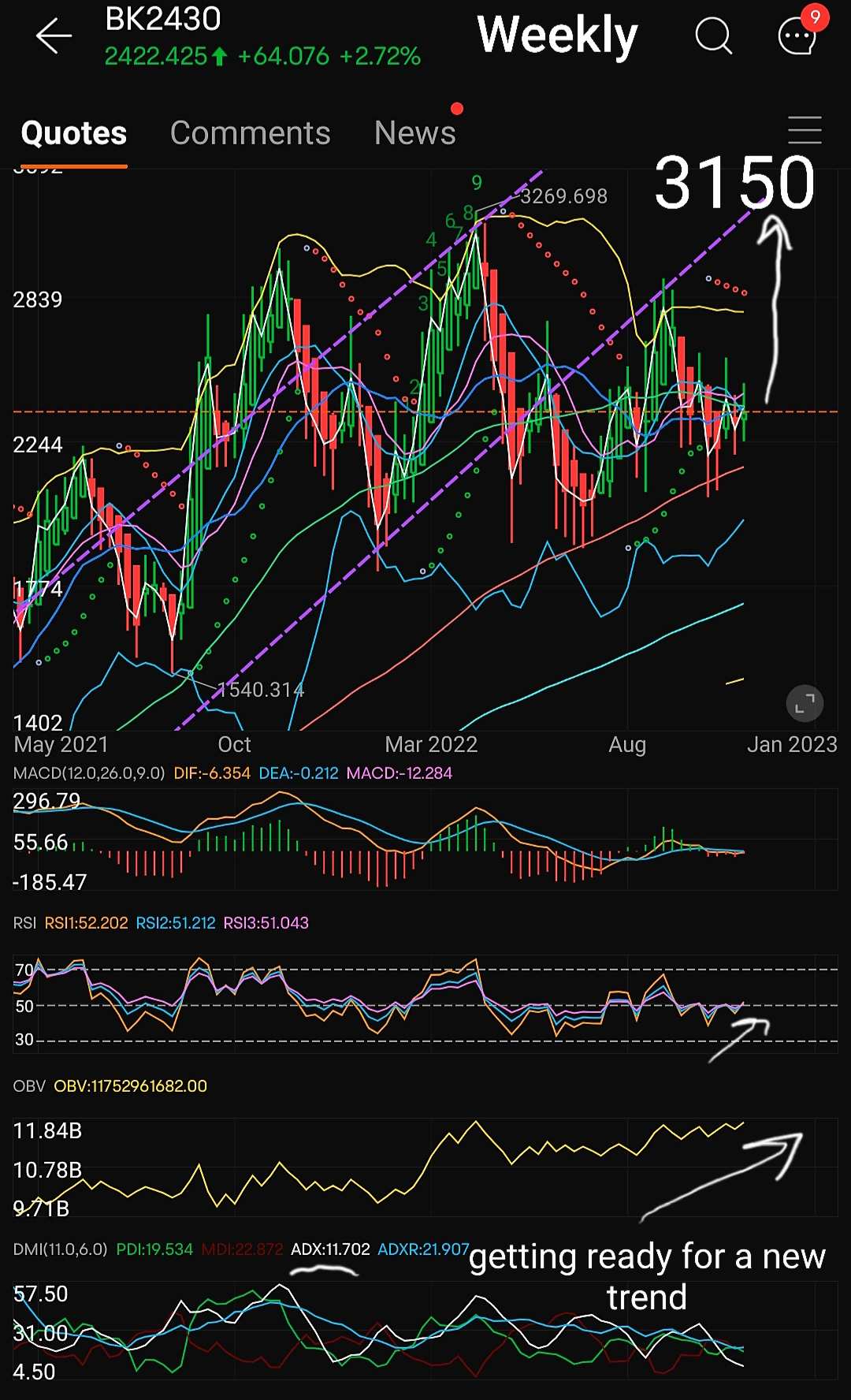
Task: Tap the 2839 price axis label
Action: [x=38, y=300]
